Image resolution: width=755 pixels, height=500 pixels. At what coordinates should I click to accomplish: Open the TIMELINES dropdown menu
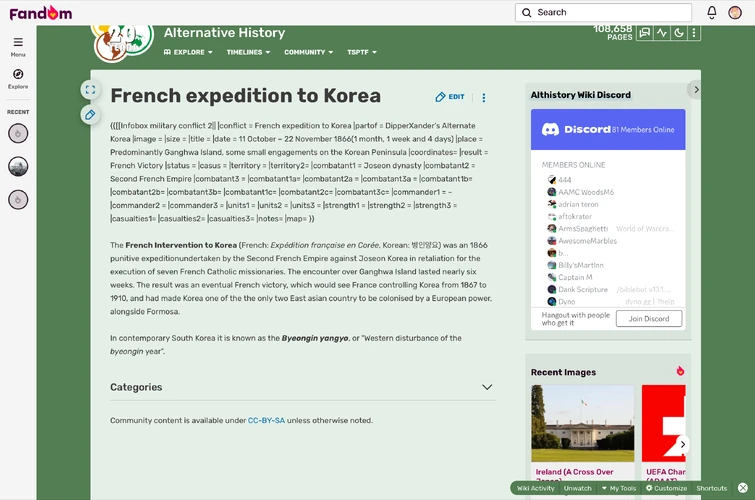pyautogui.click(x=248, y=52)
